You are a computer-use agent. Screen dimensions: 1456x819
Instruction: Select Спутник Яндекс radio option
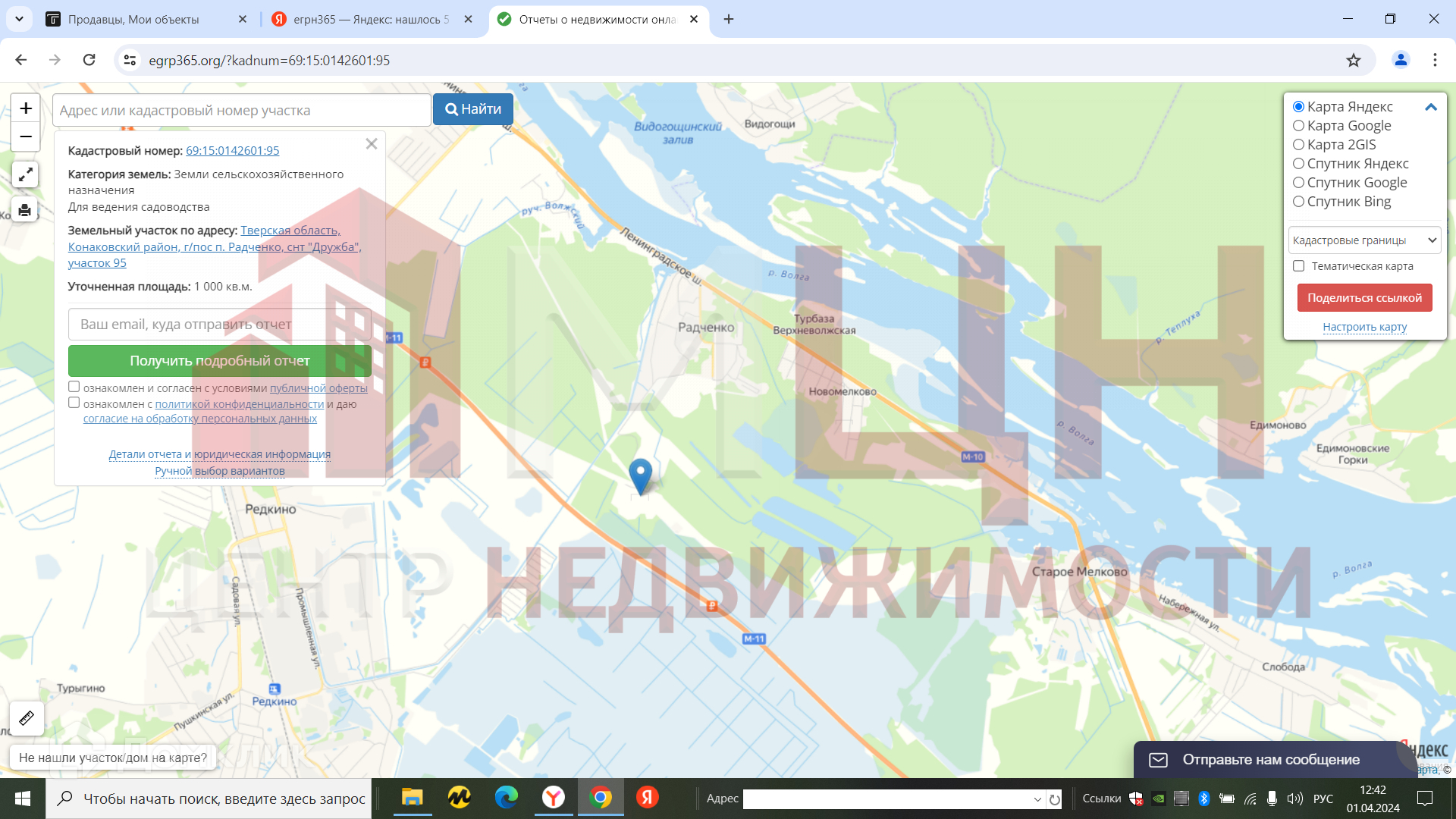coord(1299,164)
